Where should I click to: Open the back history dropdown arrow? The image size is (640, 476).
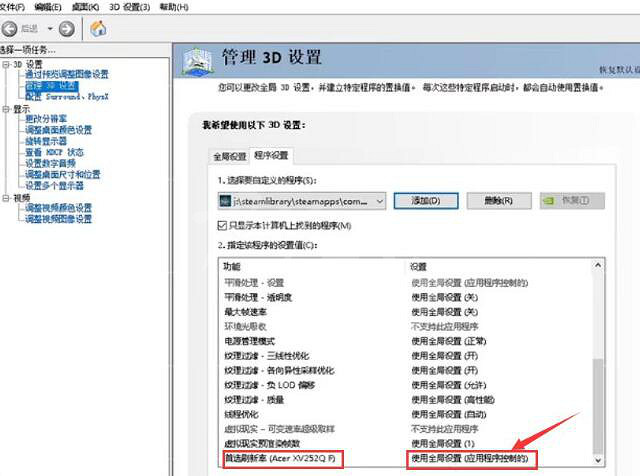tap(50, 29)
